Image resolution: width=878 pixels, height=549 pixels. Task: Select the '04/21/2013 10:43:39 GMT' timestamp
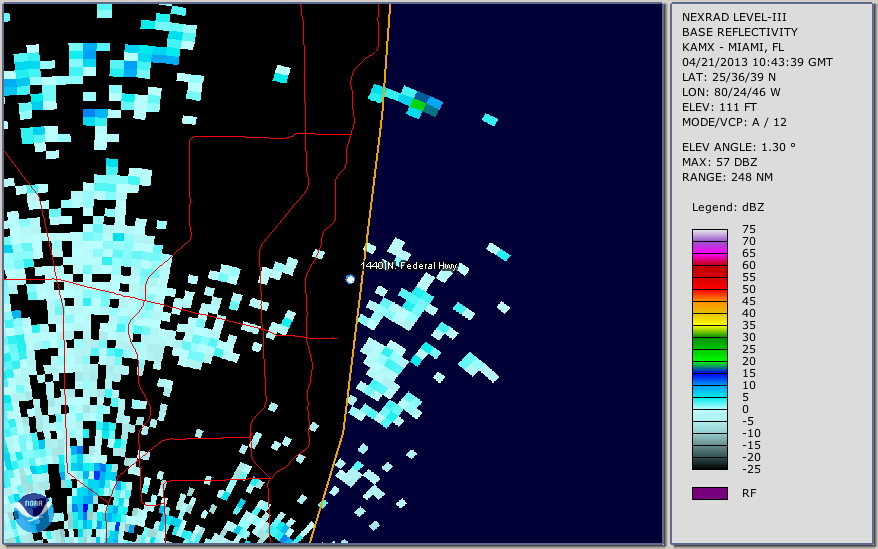click(757, 62)
